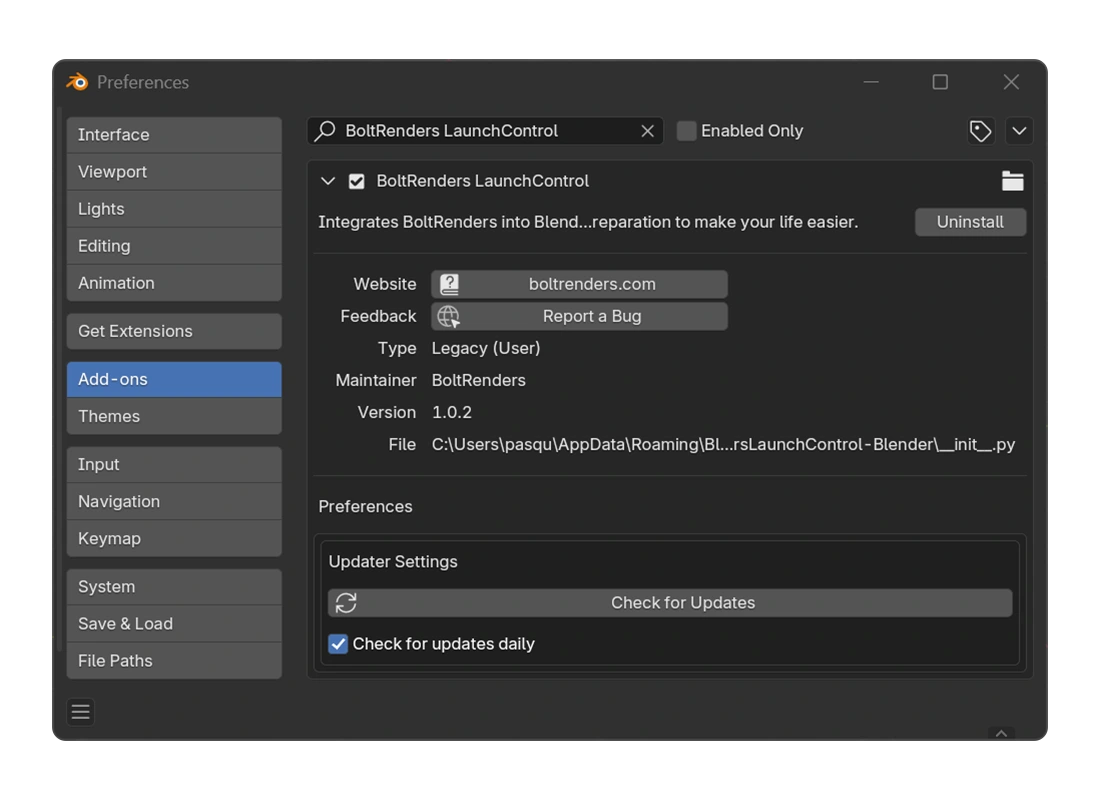Open the File Paths section

click(174, 661)
